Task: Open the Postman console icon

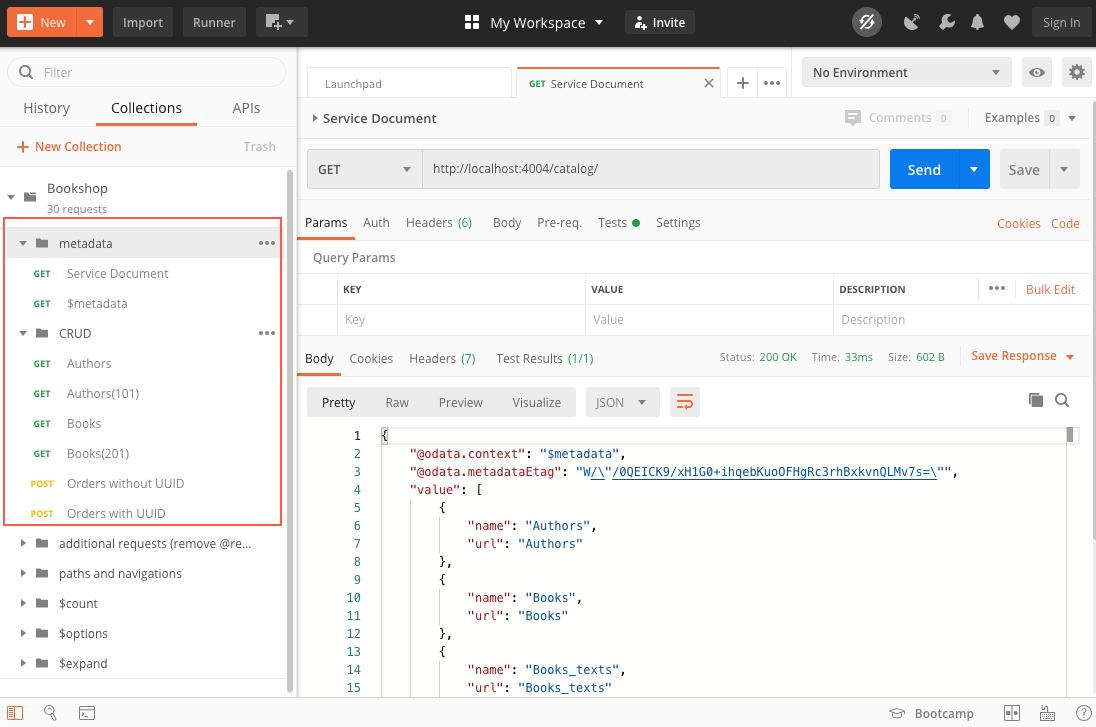Action: click(x=87, y=713)
